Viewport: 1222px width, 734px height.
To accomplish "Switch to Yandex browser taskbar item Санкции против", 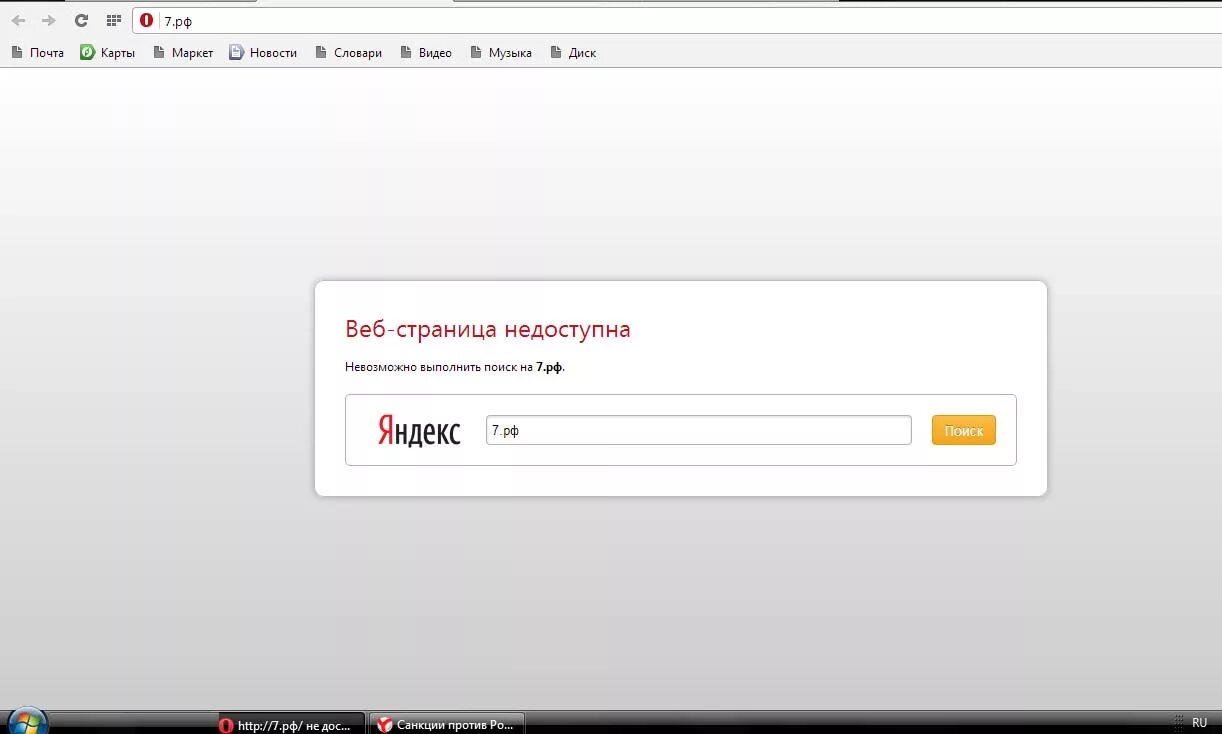I will (447, 724).
